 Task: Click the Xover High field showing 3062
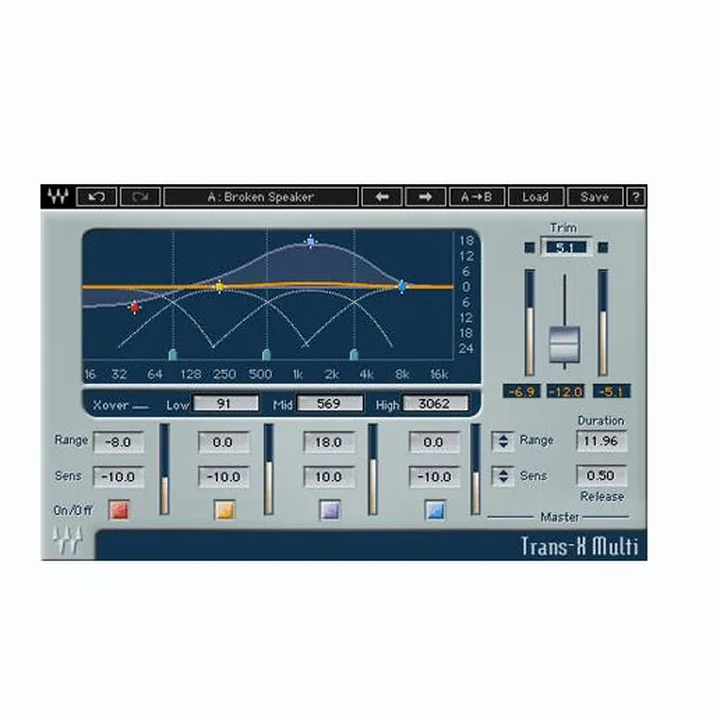pyautogui.click(x=435, y=404)
